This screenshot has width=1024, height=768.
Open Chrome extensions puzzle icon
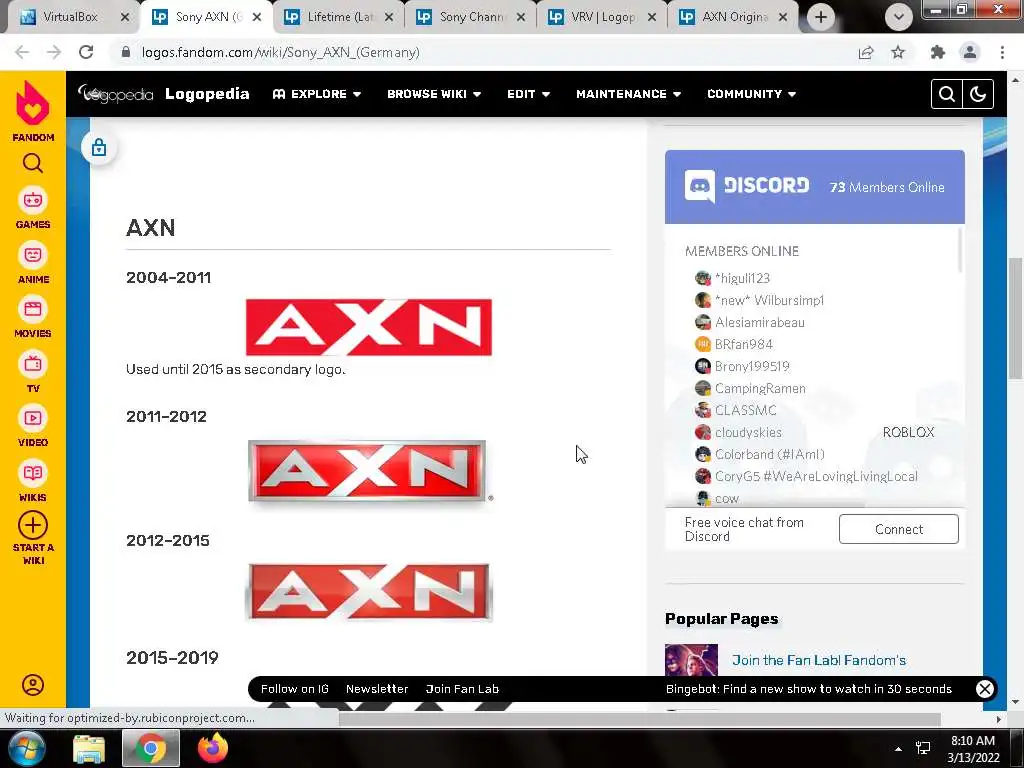pos(938,52)
